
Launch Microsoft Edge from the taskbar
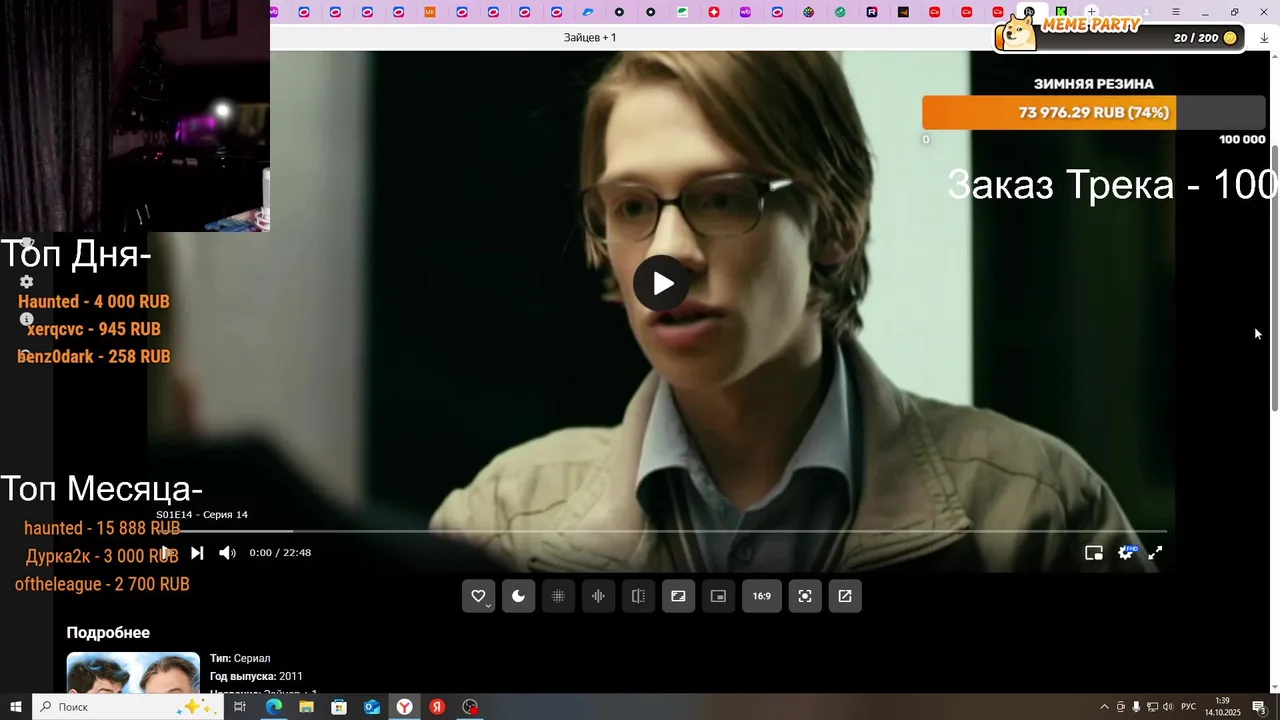pyautogui.click(x=274, y=707)
